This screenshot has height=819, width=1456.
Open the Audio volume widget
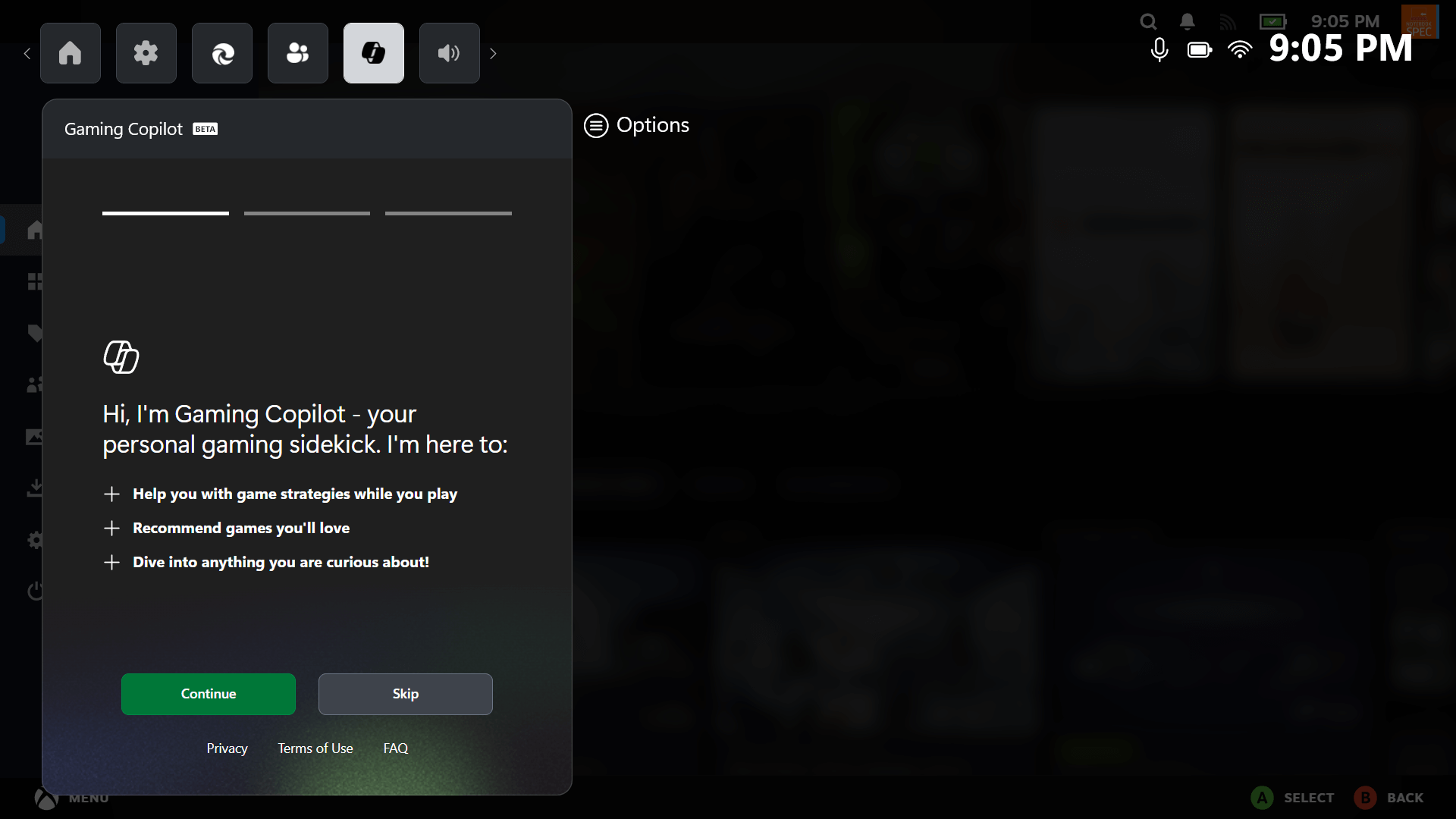(450, 53)
